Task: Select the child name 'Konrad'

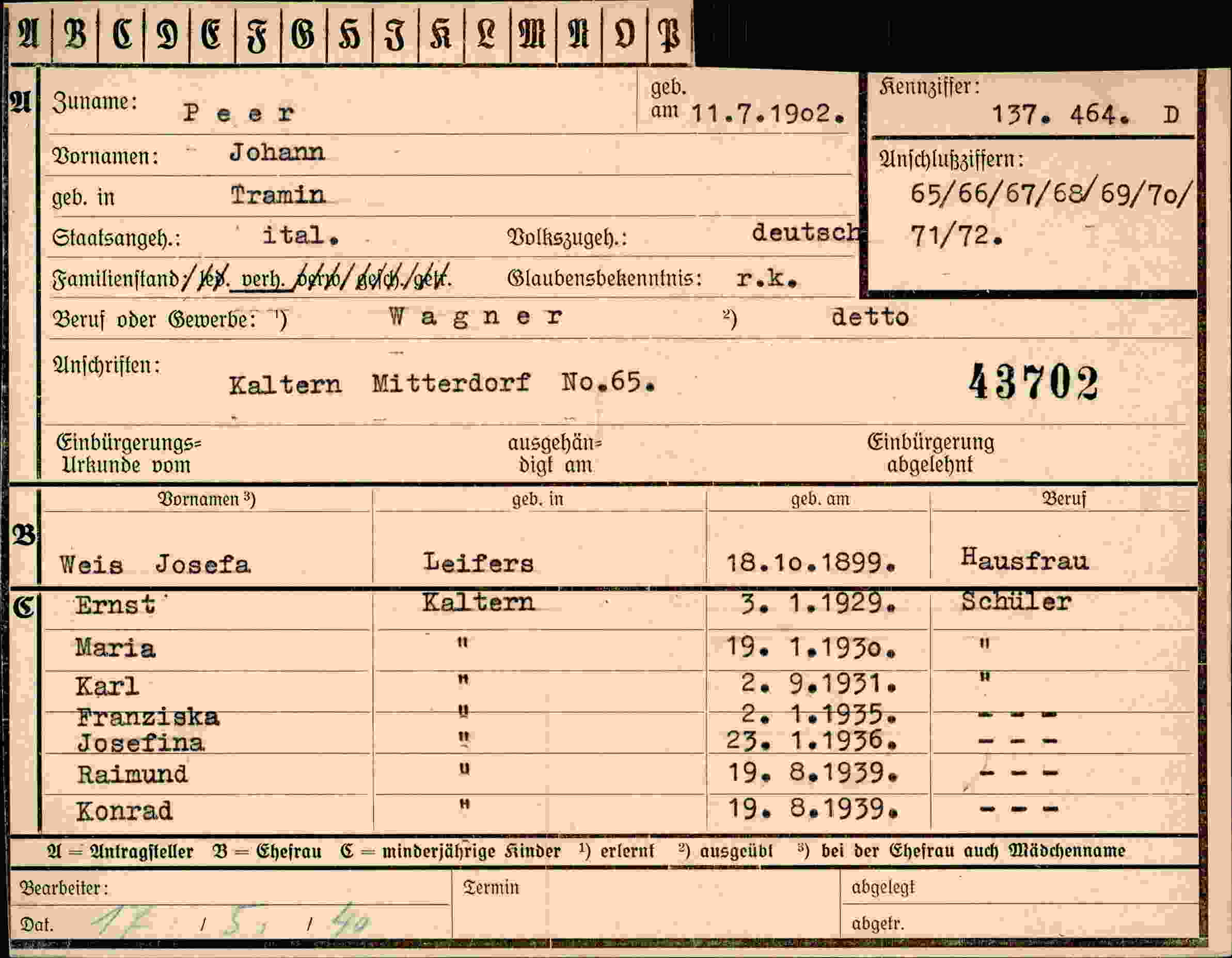Action: 124,811
